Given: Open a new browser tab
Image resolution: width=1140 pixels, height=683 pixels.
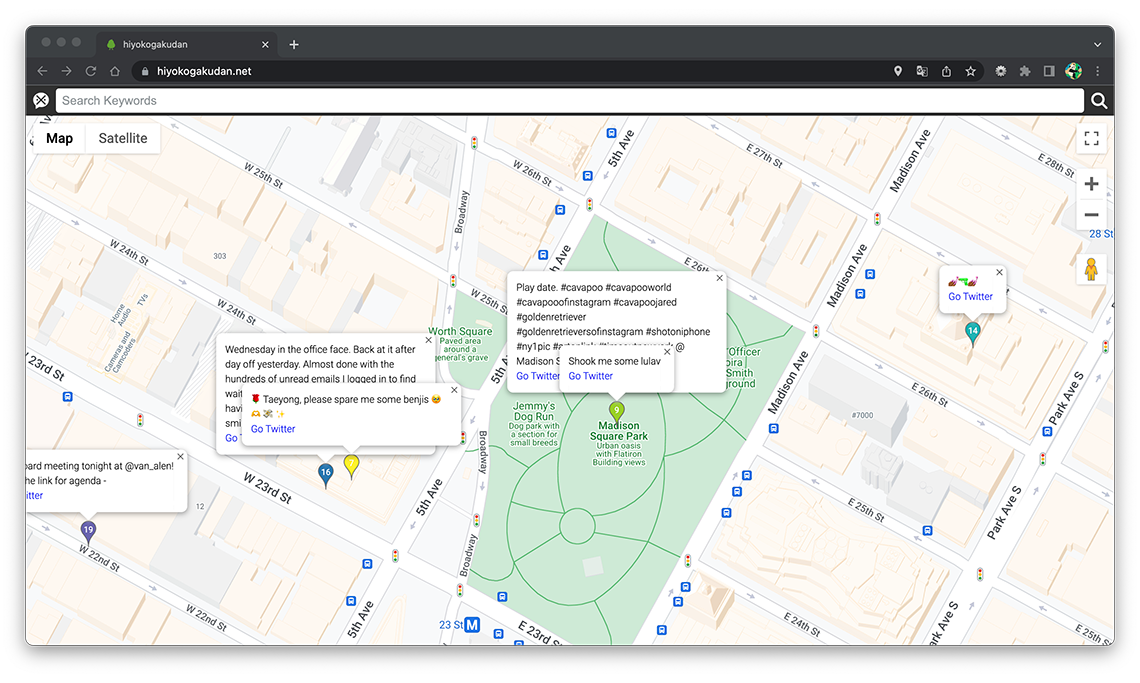Looking at the screenshot, I should coord(294,44).
